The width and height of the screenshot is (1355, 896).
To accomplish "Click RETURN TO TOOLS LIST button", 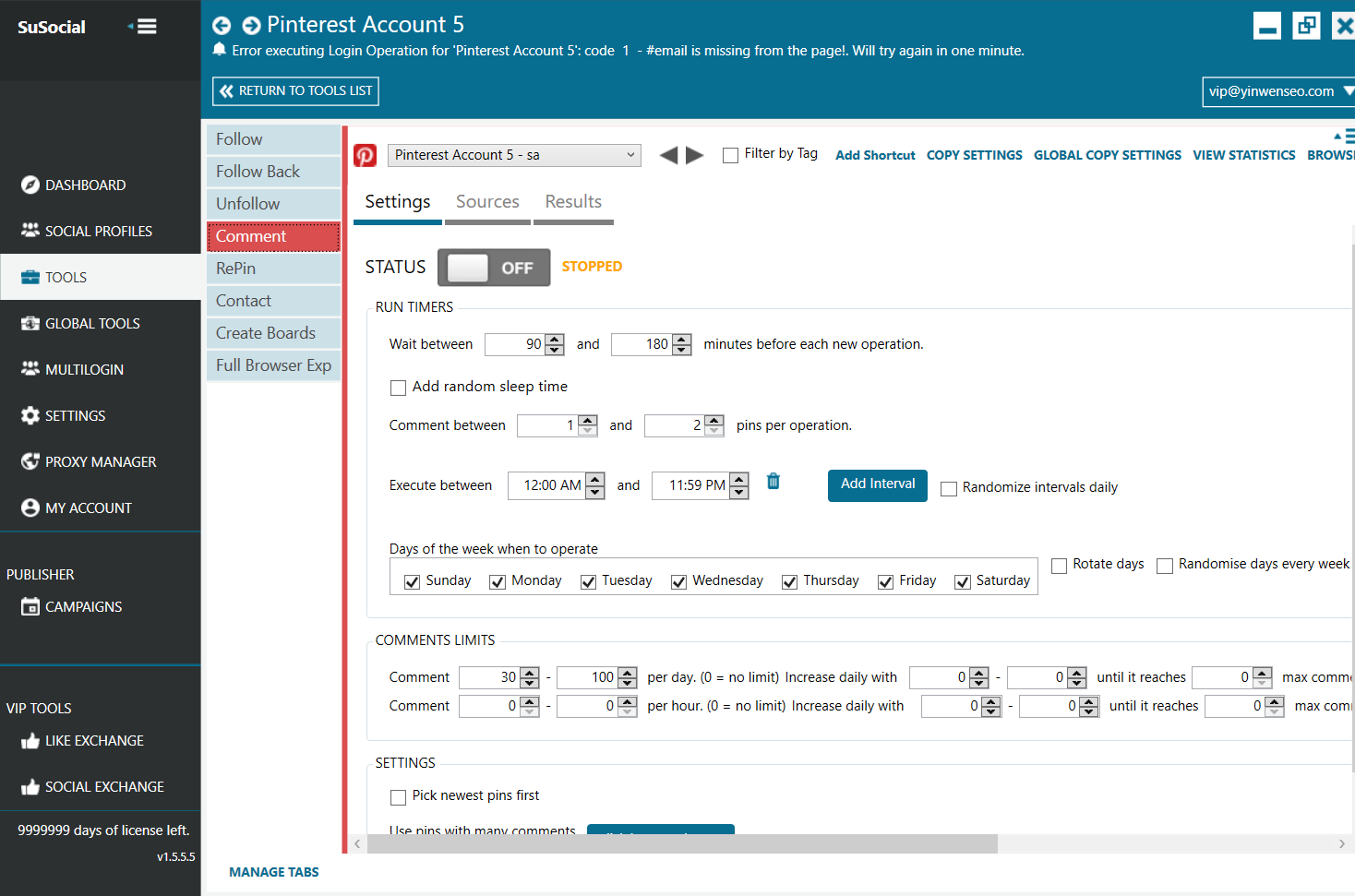I will tap(295, 91).
